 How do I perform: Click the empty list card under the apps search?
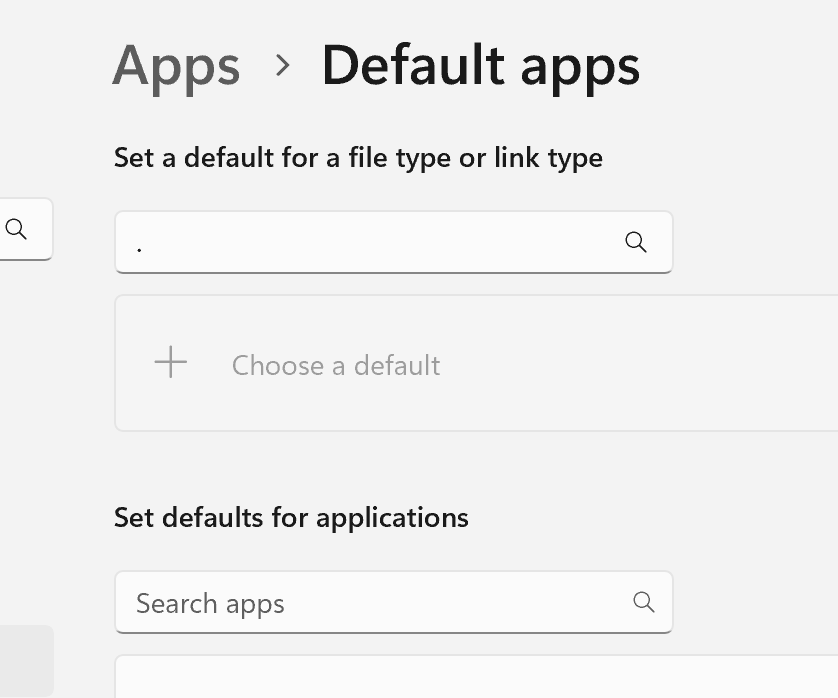pyautogui.click(x=400, y=680)
